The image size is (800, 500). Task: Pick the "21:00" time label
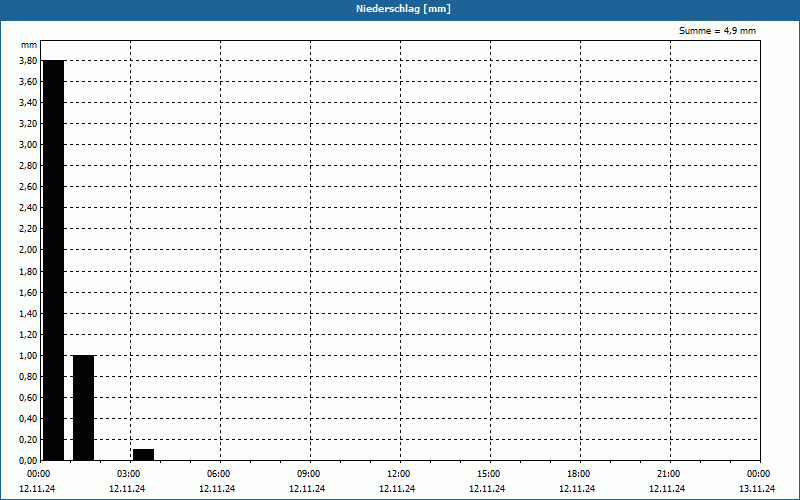[668, 474]
